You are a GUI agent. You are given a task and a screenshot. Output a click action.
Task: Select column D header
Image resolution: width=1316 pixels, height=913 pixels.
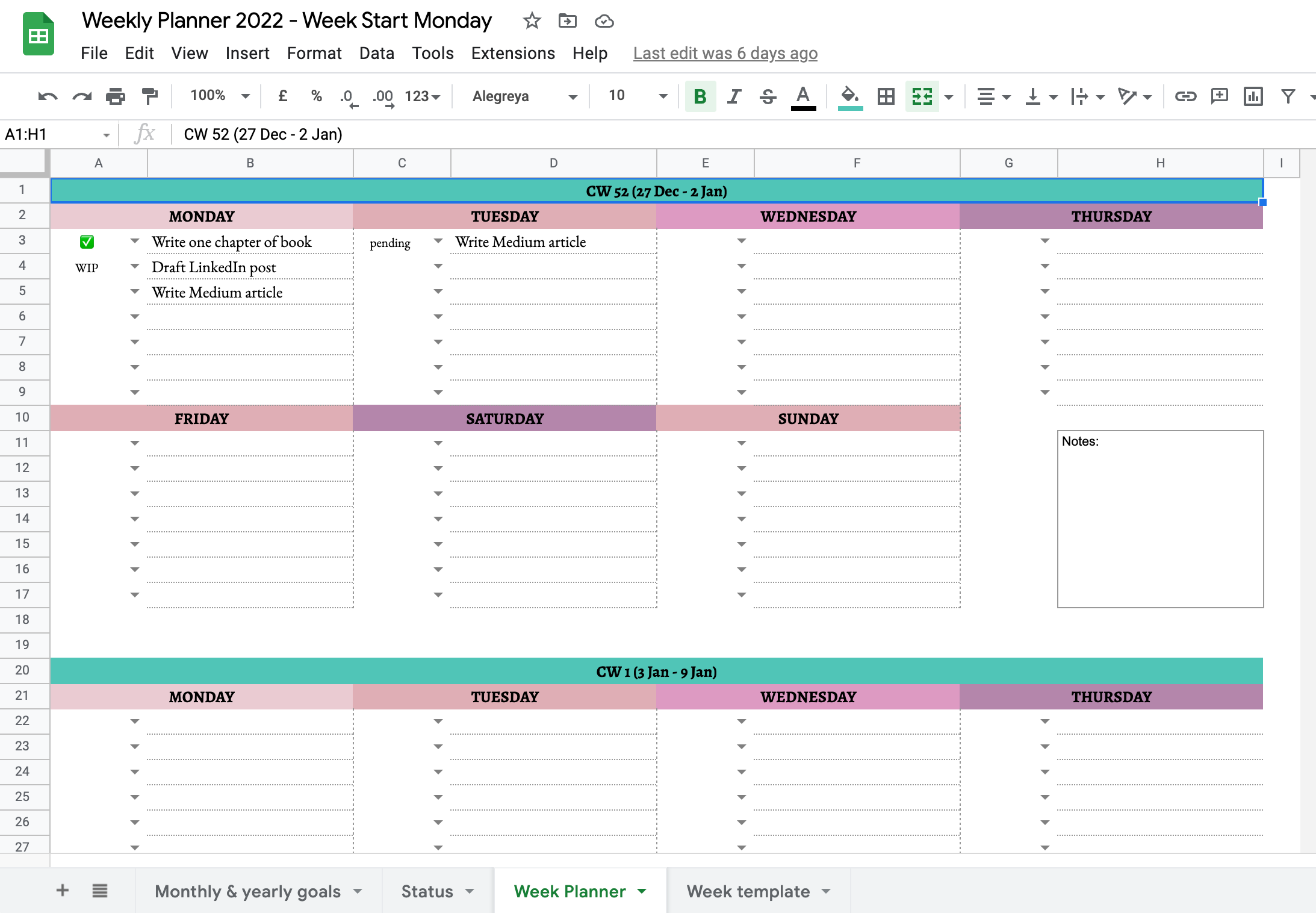click(x=553, y=163)
